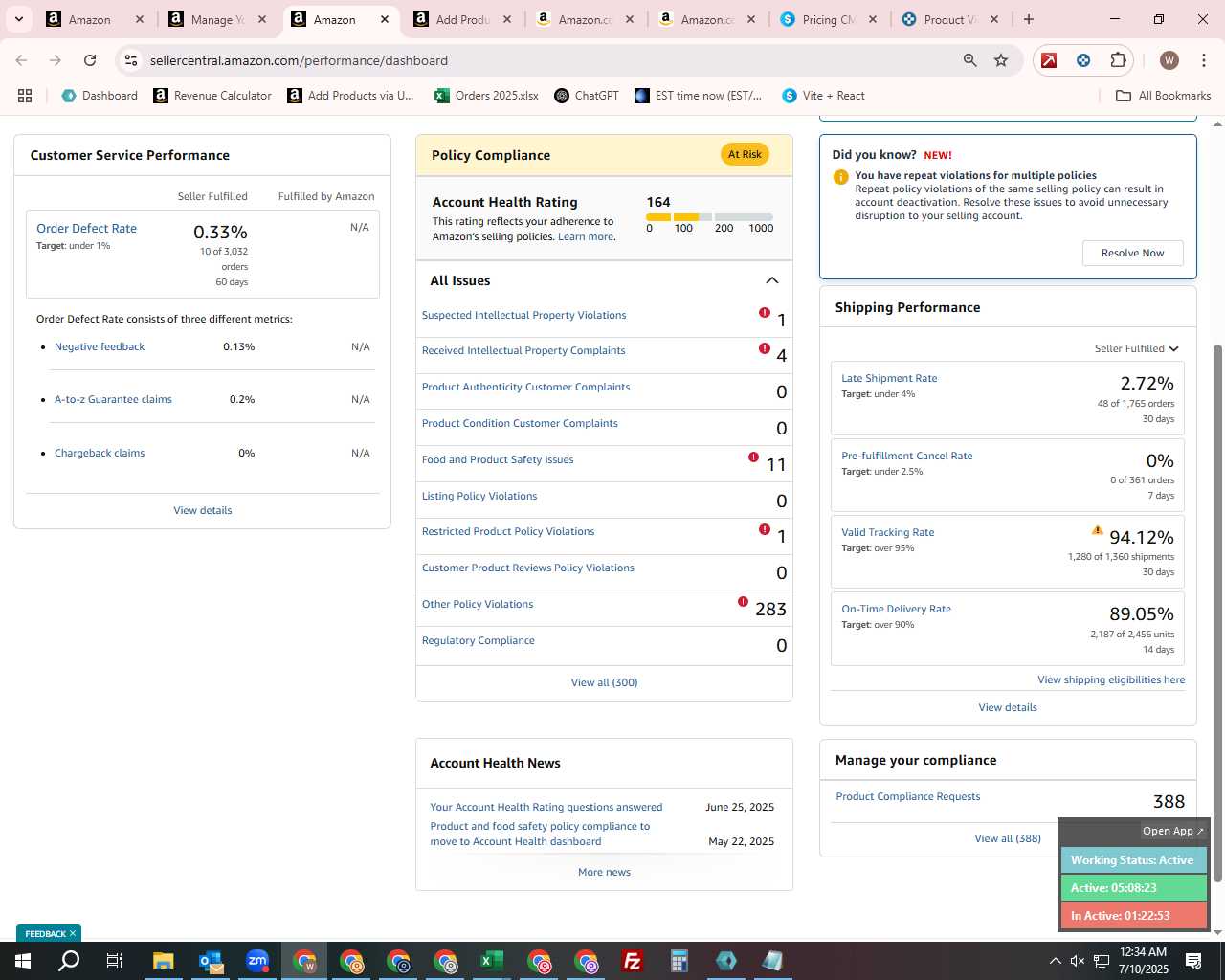Viewport: 1225px width, 980px height.
Task: Open Food and Product Safety Issues
Action: pyautogui.click(x=498, y=459)
